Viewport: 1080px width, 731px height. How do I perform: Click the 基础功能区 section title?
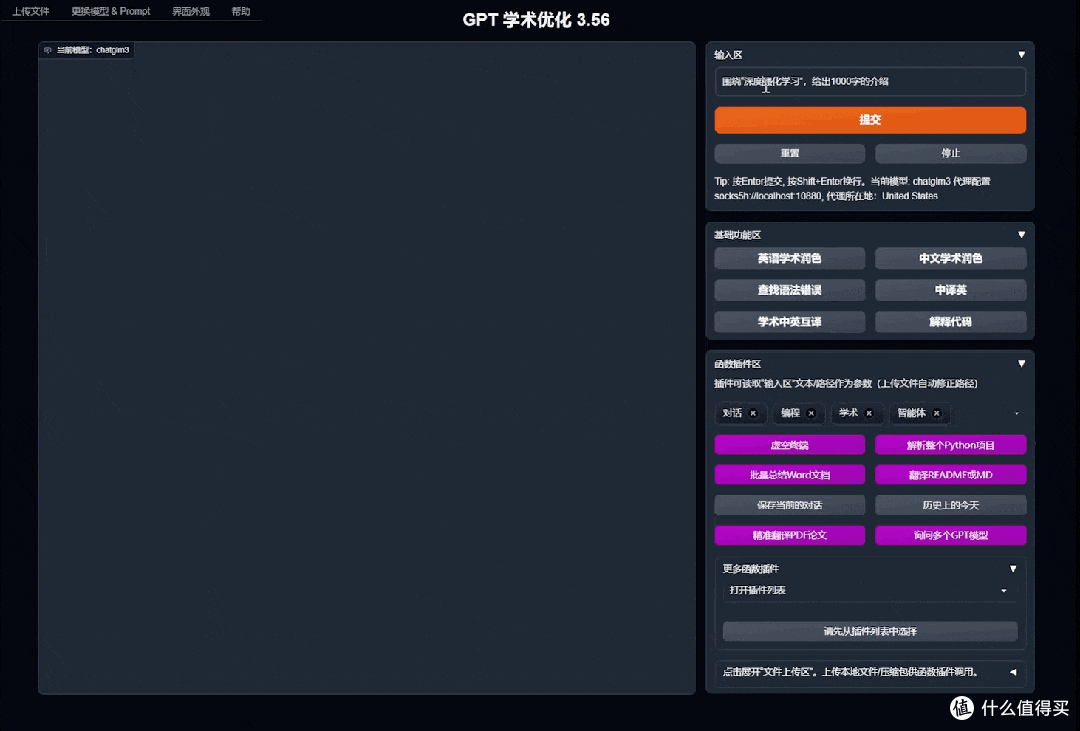click(x=738, y=235)
